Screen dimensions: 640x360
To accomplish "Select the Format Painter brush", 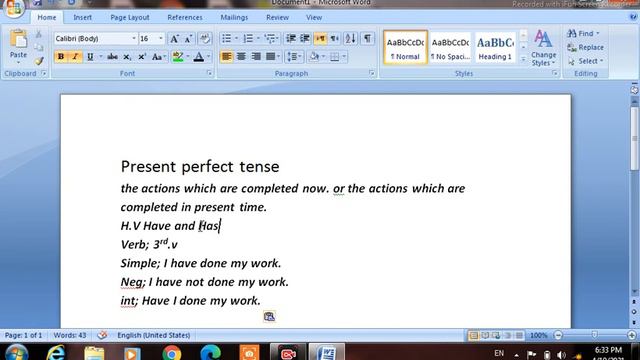I will click(39, 61).
